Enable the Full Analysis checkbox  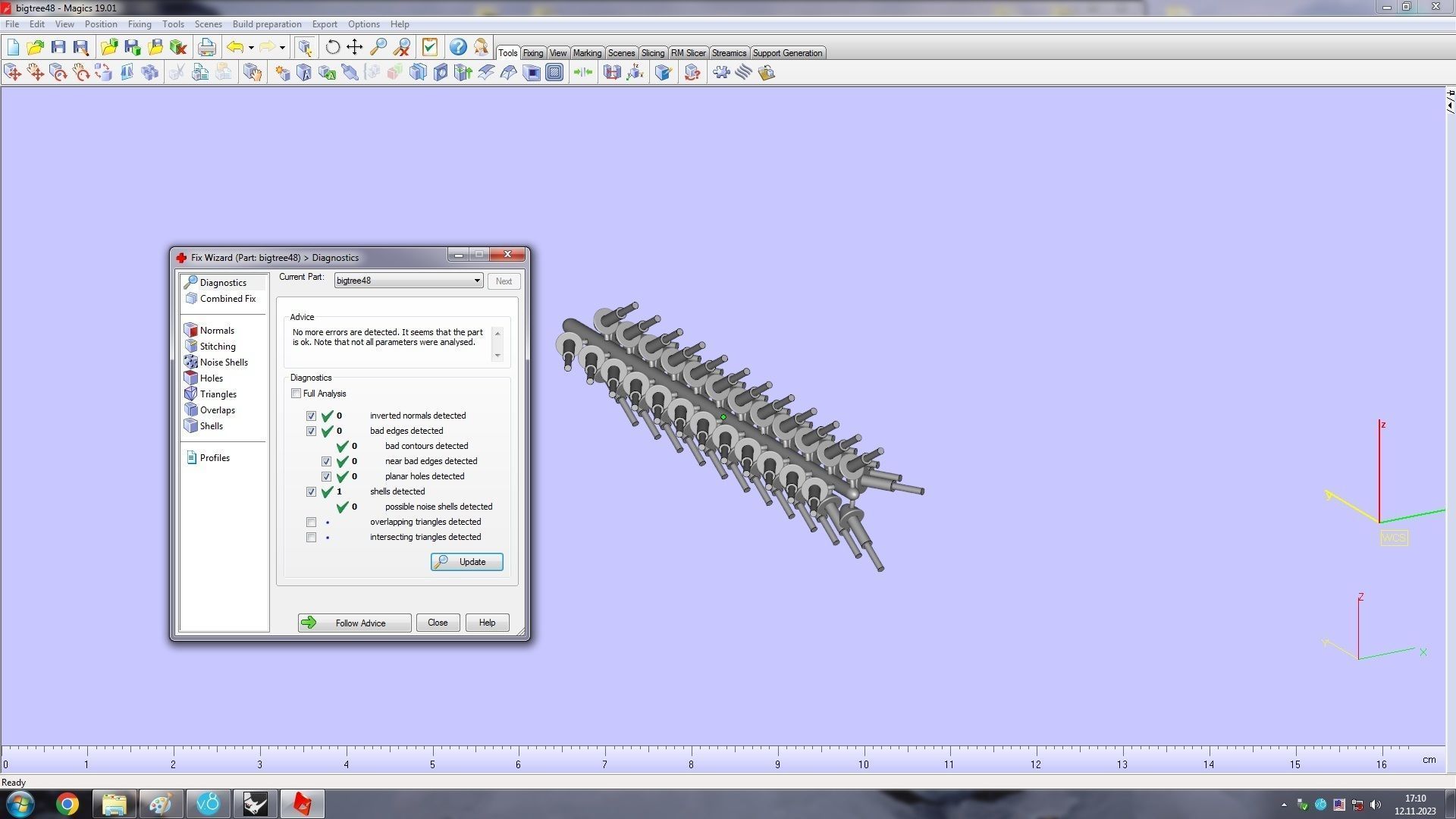pos(297,394)
